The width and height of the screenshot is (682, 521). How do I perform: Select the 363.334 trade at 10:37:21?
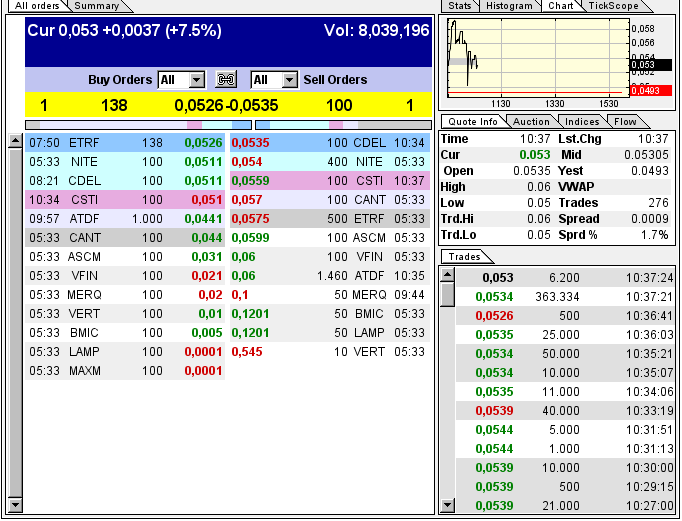coord(565,297)
